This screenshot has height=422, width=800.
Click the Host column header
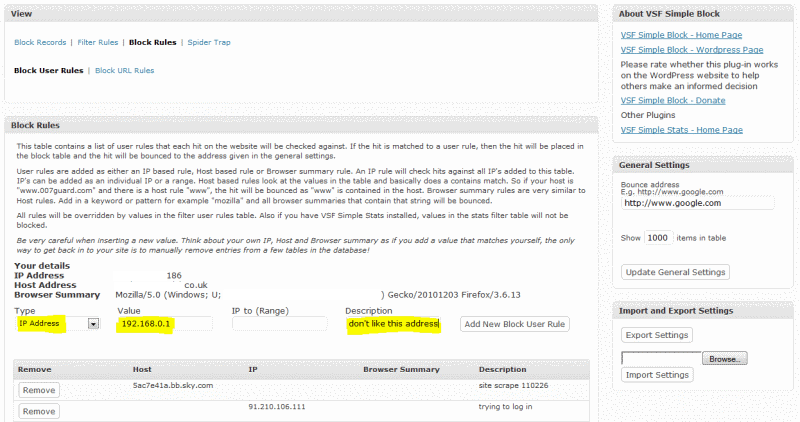(x=142, y=369)
